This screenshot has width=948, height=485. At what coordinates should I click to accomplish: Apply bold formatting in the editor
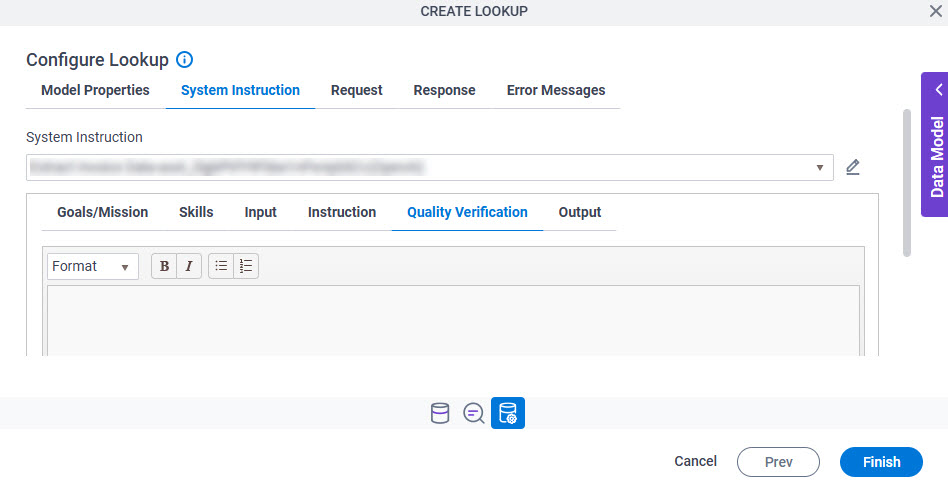coord(164,266)
